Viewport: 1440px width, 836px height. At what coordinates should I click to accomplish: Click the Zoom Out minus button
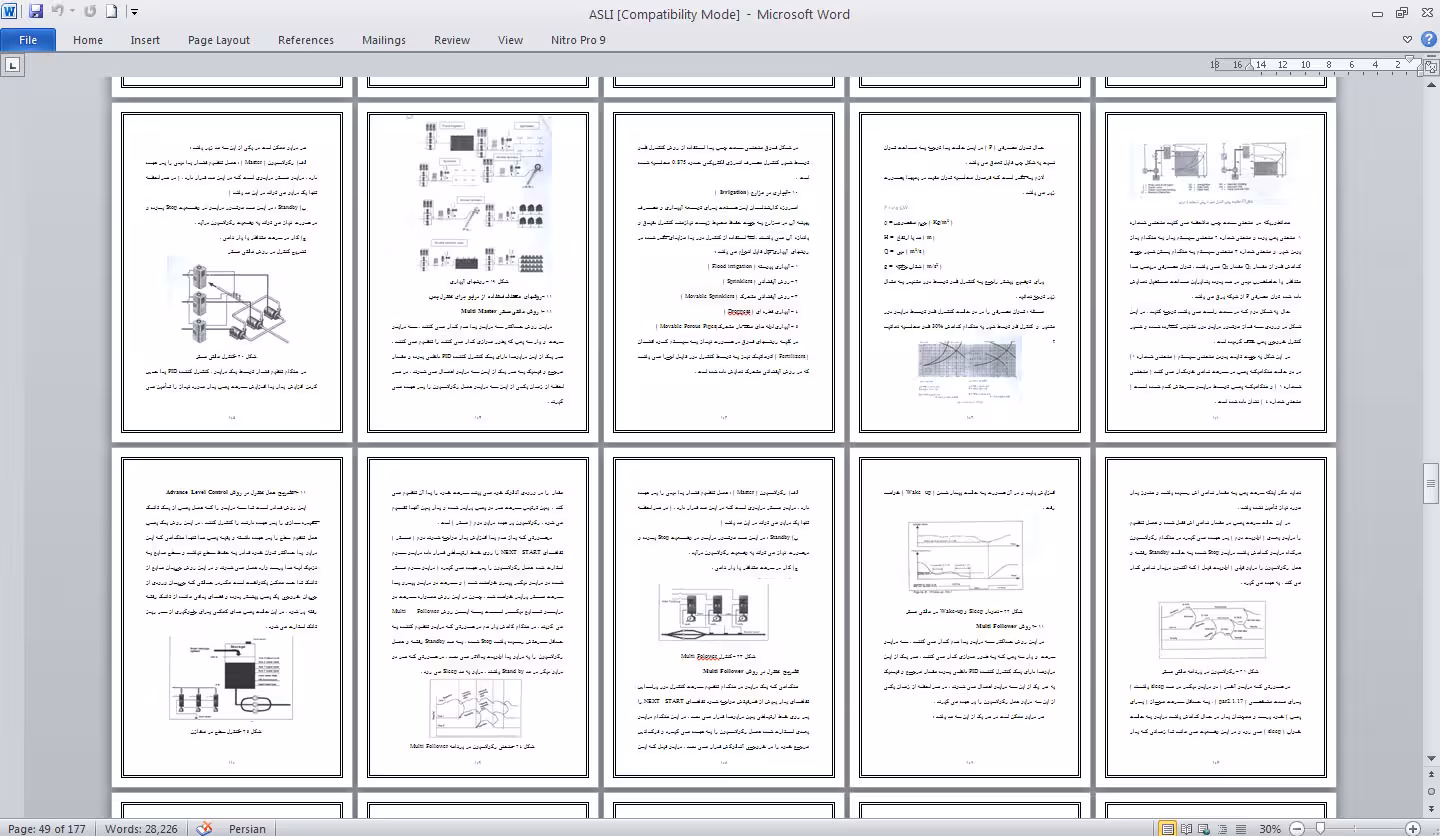[1297, 828]
